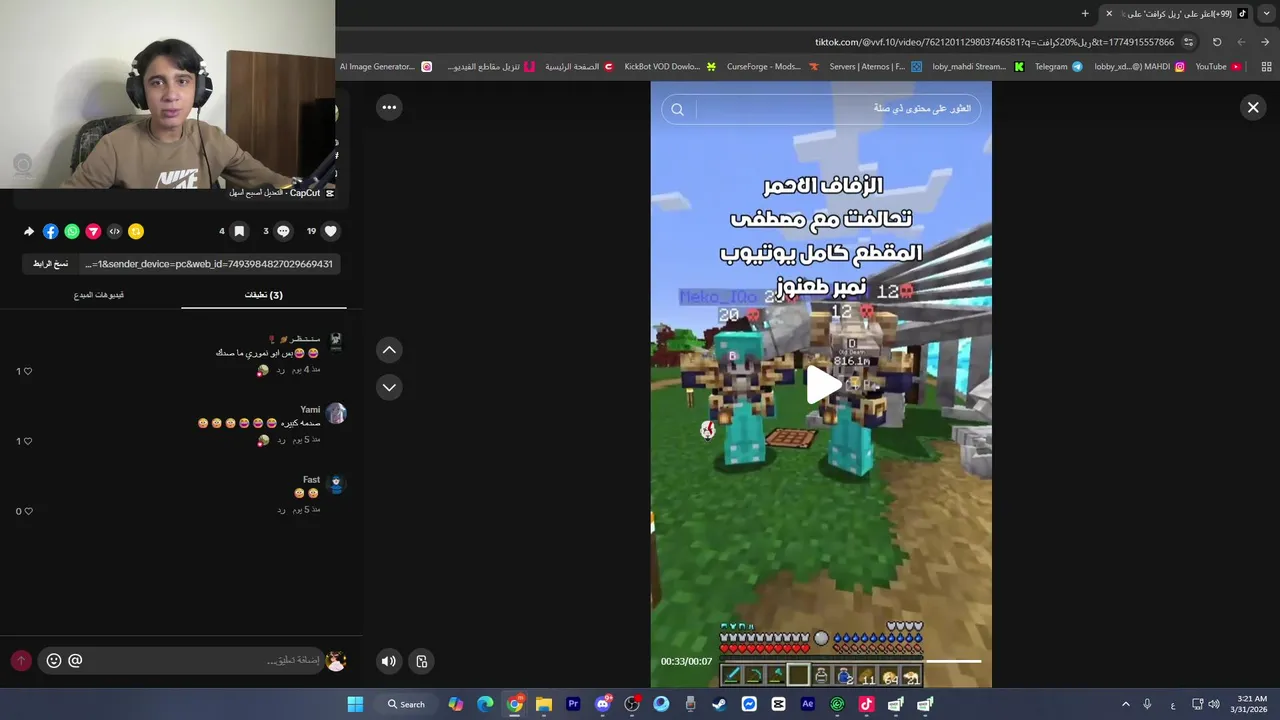The height and width of the screenshot is (720, 1280).
Task: Open emoji picker in comment box
Action: click(54, 660)
